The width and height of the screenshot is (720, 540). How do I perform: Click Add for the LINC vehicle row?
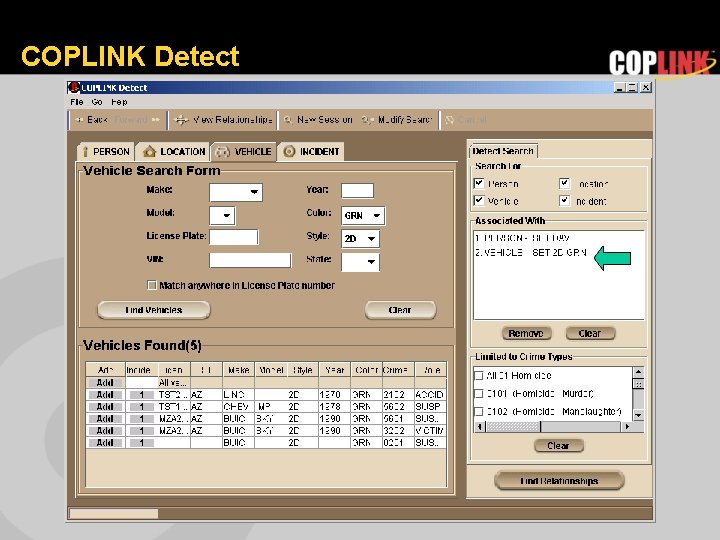coord(105,394)
